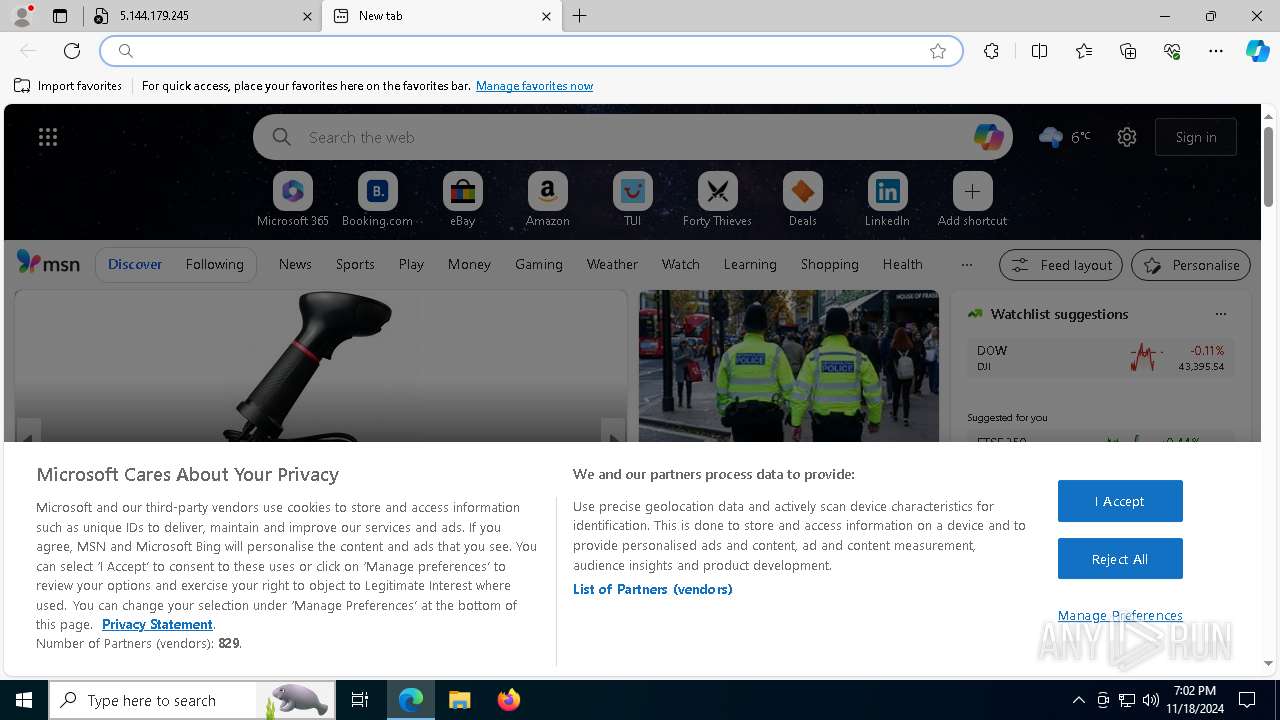Open the Booking.com shortcut
This screenshot has width=1280, height=720.
377,200
